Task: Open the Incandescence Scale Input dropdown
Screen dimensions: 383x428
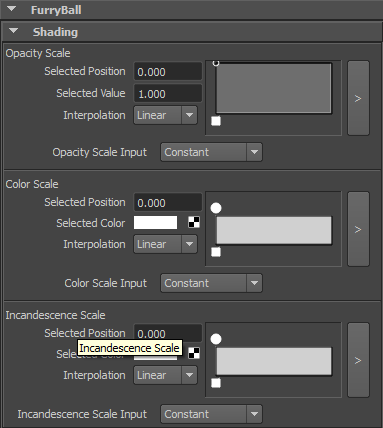Action: (x=211, y=414)
